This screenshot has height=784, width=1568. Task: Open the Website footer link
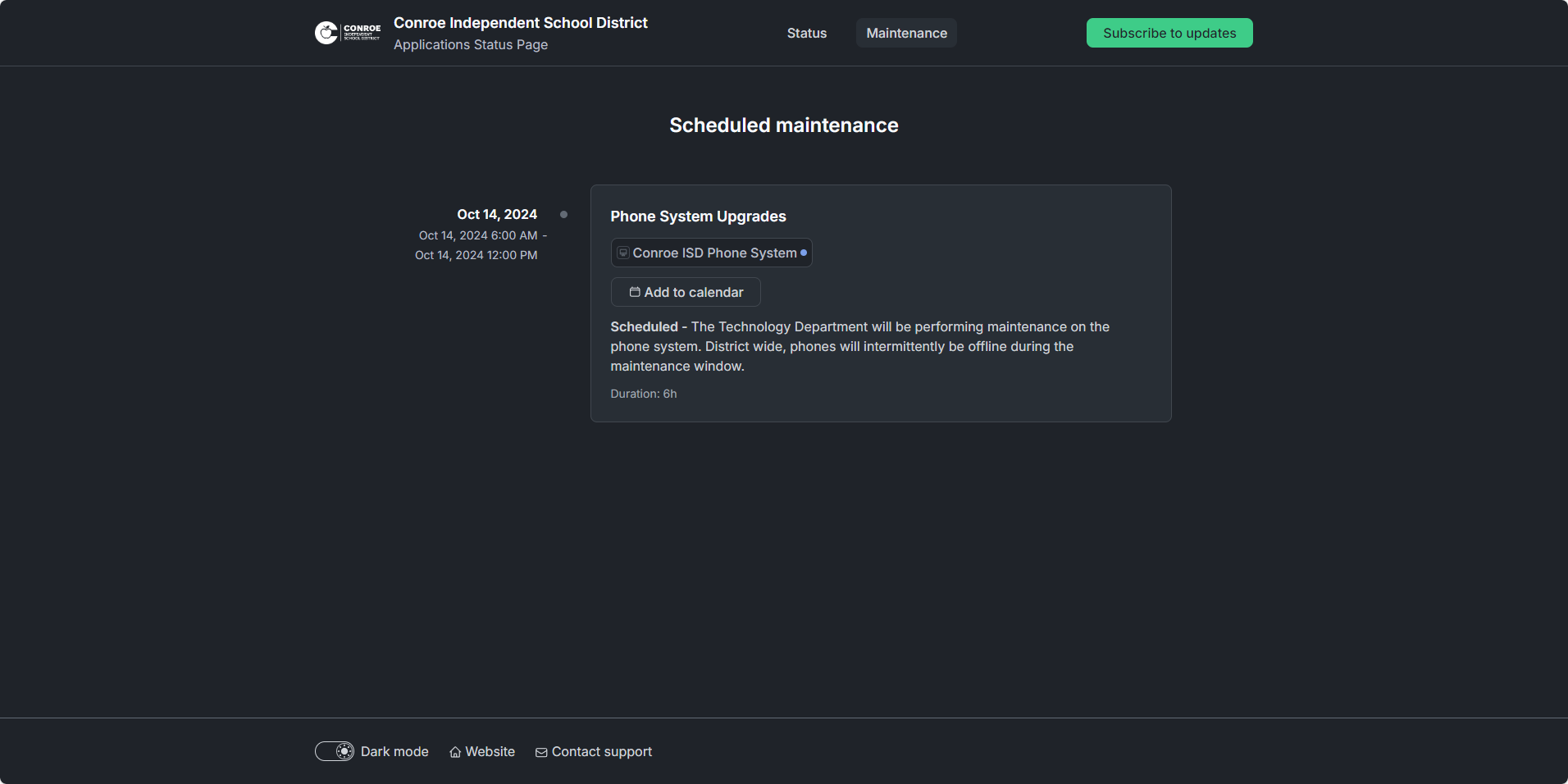tap(490, 751)
